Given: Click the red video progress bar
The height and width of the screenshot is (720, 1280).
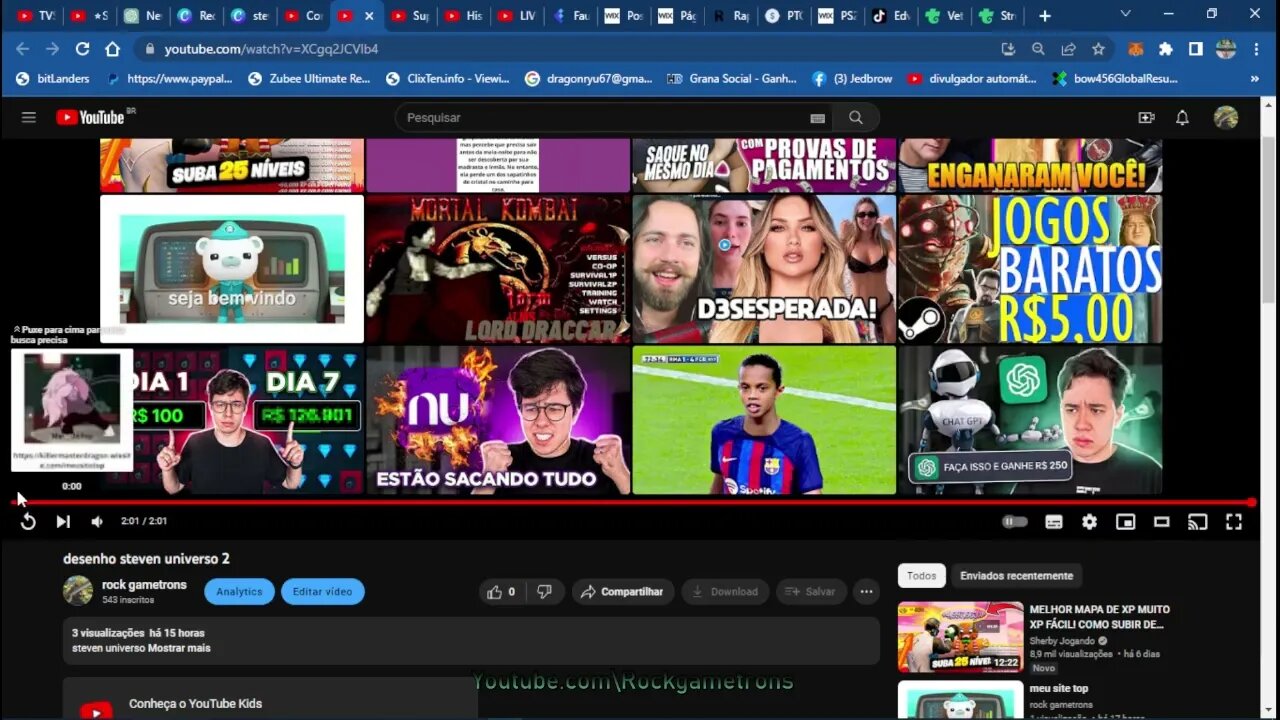Looking at the screenshot, I should point(634,502).
